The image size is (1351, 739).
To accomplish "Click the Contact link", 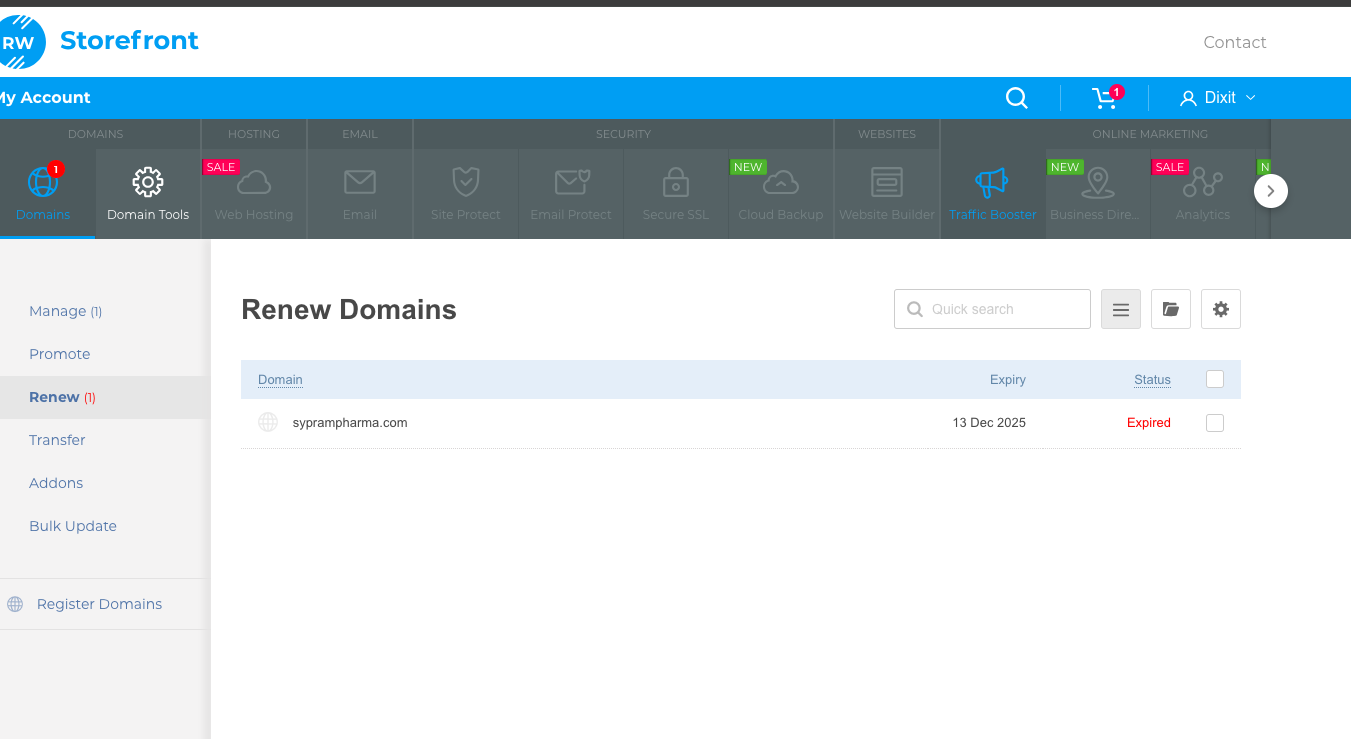I will coord(1235,42).
